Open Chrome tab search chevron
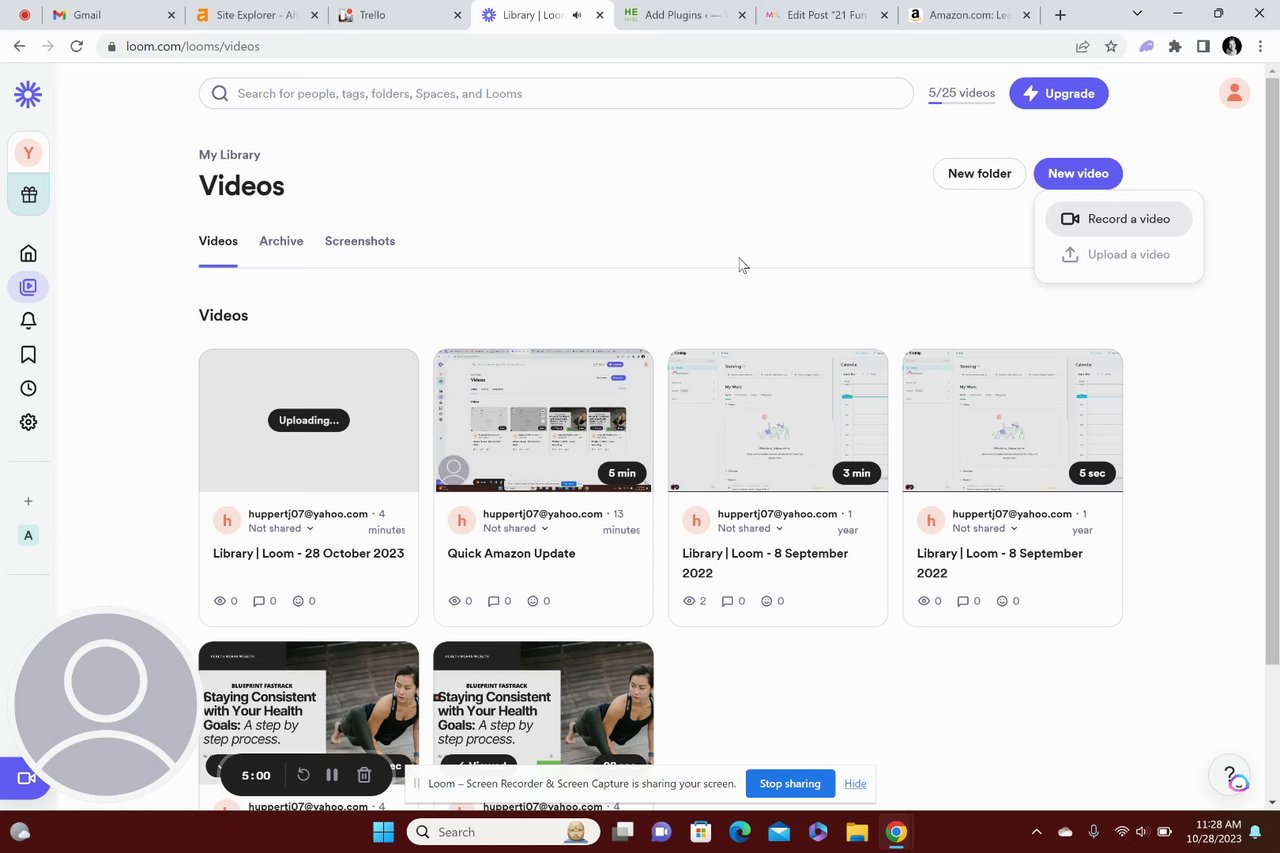Image resolution: width=1280 pixels, height=853 pixels. point(1137,14)
